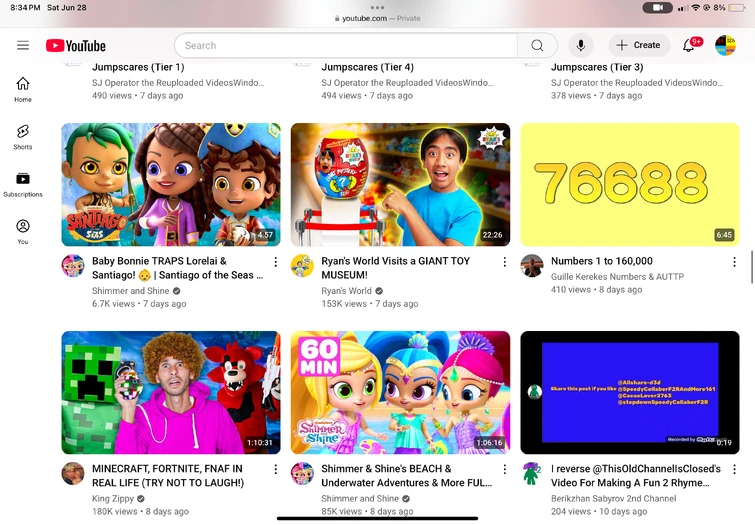
Task: Visit channel name Shimmer and Shine under Baby Bonnie
Action: coord(130,291)
